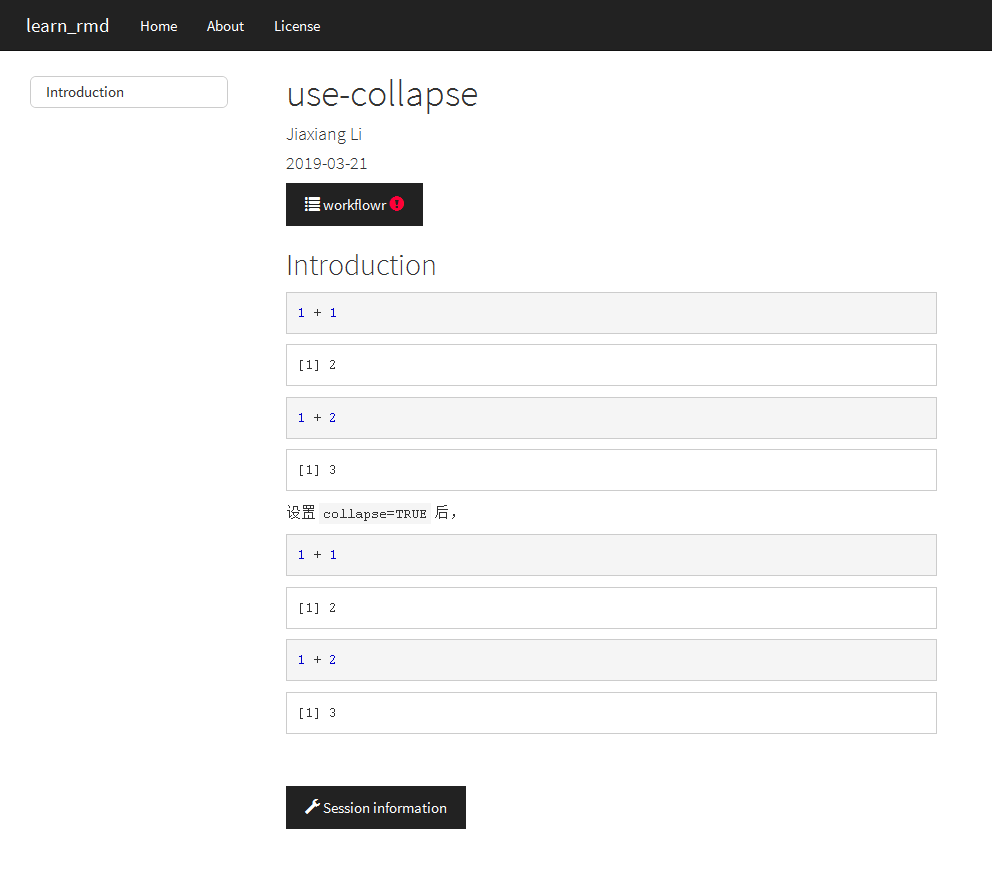The width and height of the screenshot is (992, 880).
Task: Open the About page in navbar
Action: click(225, 26)
